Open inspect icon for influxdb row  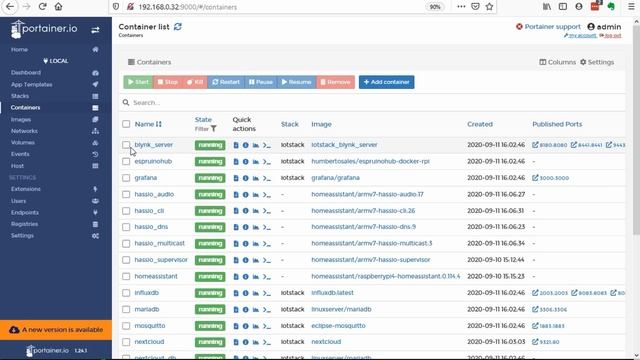(x=245, y=293)
